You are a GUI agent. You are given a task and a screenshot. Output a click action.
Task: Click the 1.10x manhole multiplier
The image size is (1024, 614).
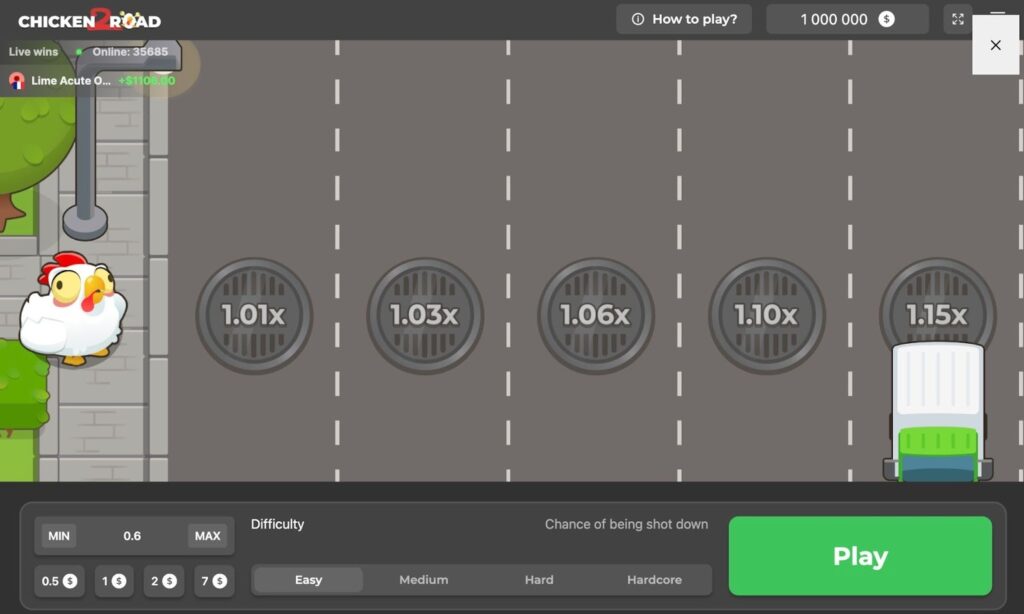tap(767, 315)
